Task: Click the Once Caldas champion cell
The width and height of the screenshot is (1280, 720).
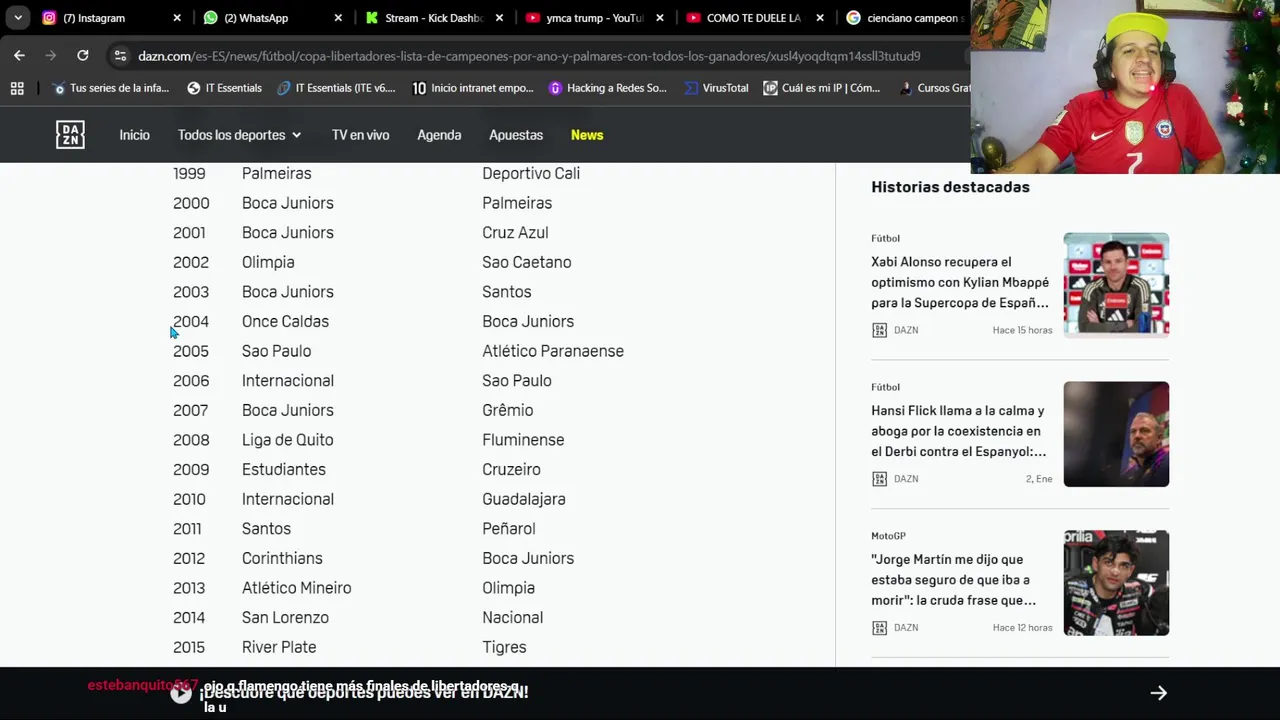Action: coord(285,321)
